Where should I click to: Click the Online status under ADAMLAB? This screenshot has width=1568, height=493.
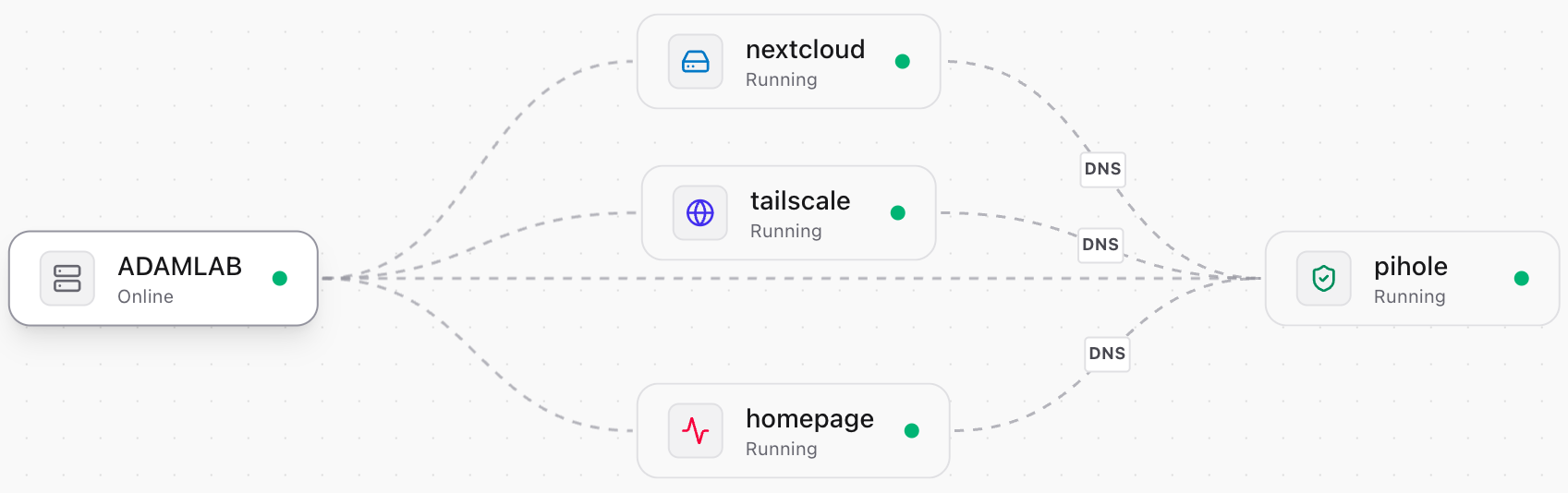(x=146, y=296)
